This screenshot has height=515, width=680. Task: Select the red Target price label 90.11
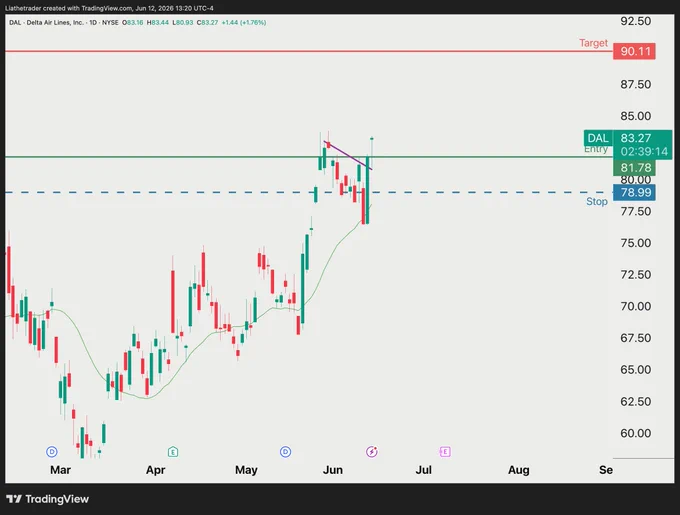(634, 51)
